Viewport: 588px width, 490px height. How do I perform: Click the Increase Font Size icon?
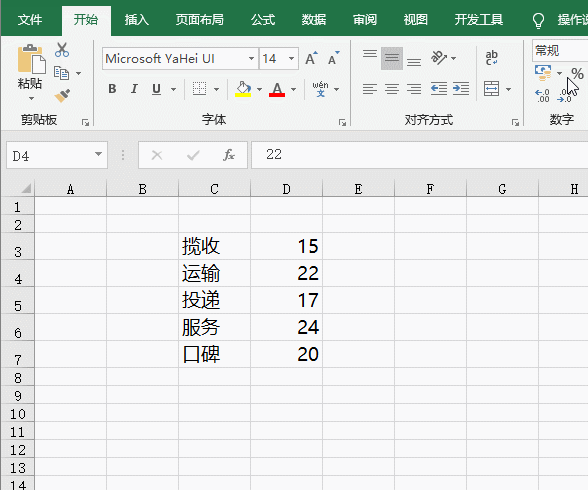pos(311,58)
